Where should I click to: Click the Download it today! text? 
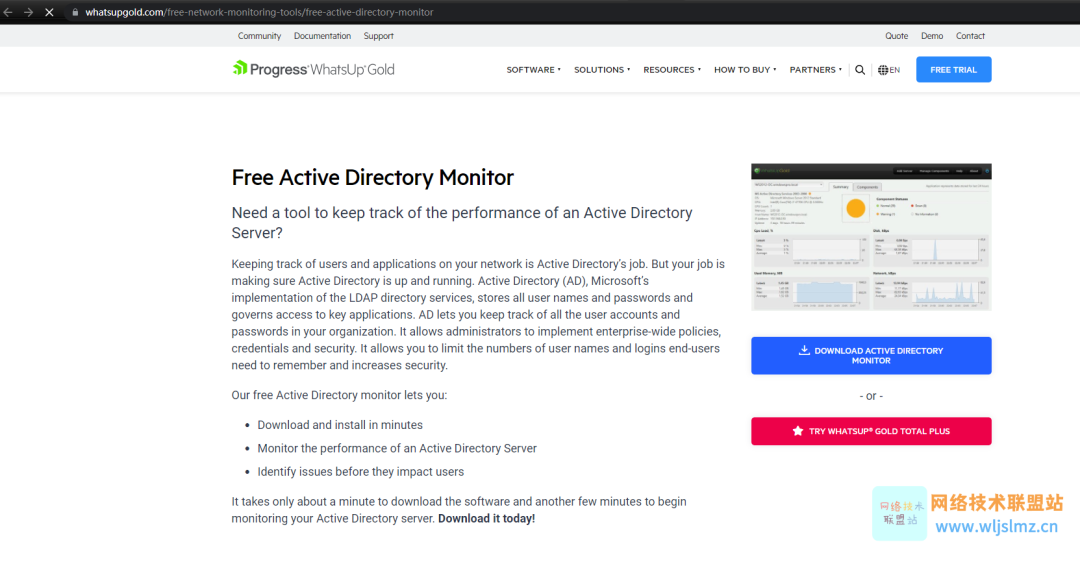pyautogui.click(x=486, y=518)
